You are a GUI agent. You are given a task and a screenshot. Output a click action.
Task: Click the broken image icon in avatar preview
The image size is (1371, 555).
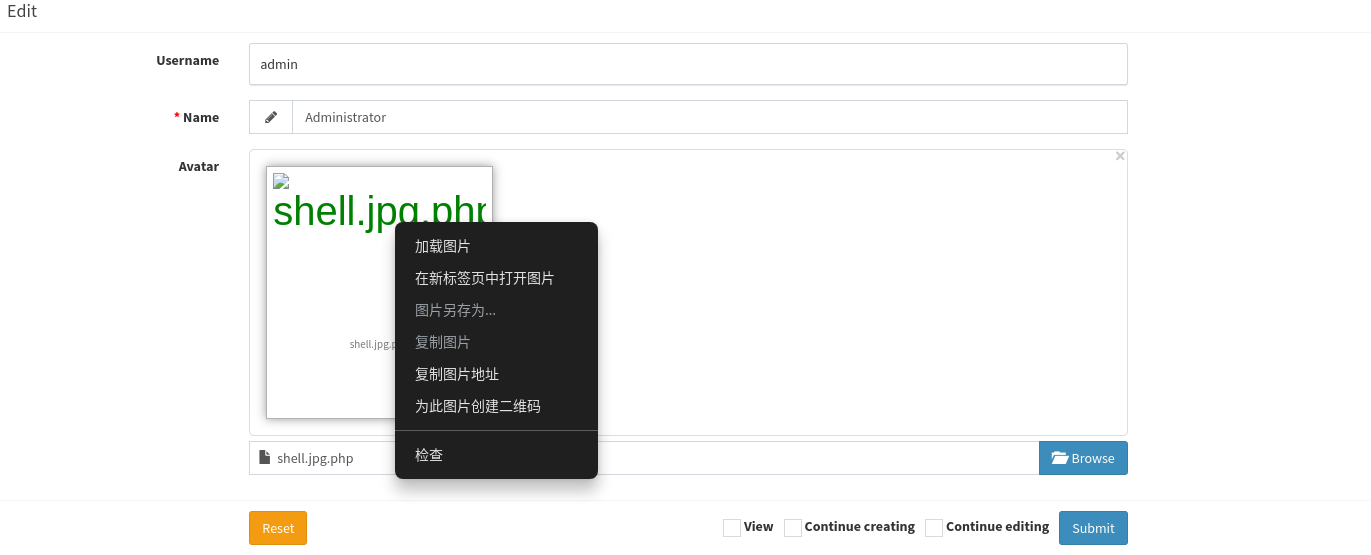point(281,181)
